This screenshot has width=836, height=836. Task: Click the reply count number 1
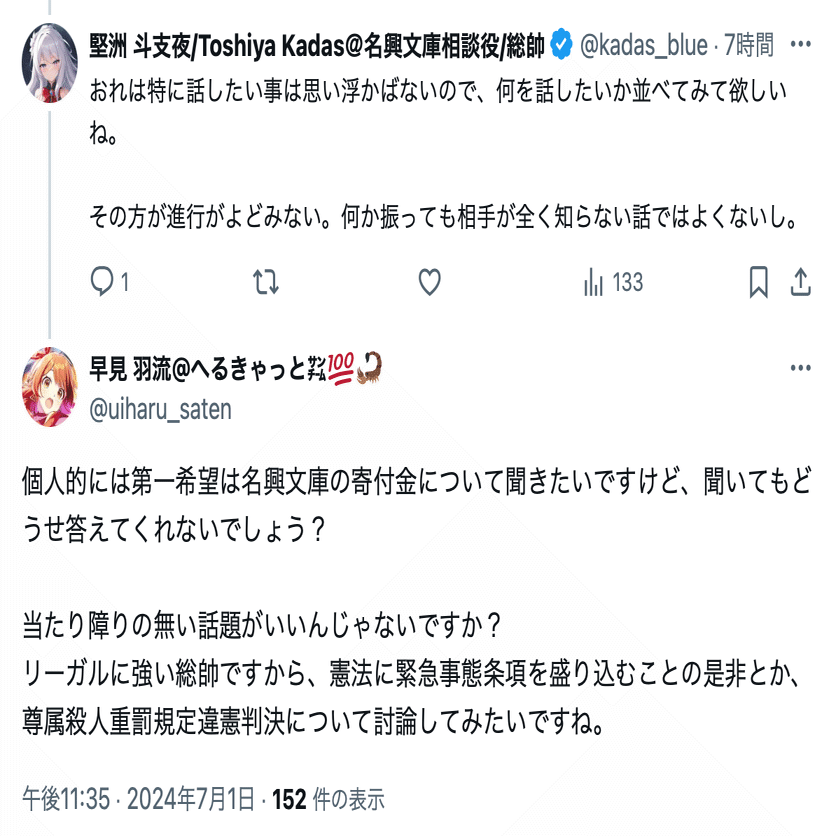pyautogui.click(x=125, y=284)
